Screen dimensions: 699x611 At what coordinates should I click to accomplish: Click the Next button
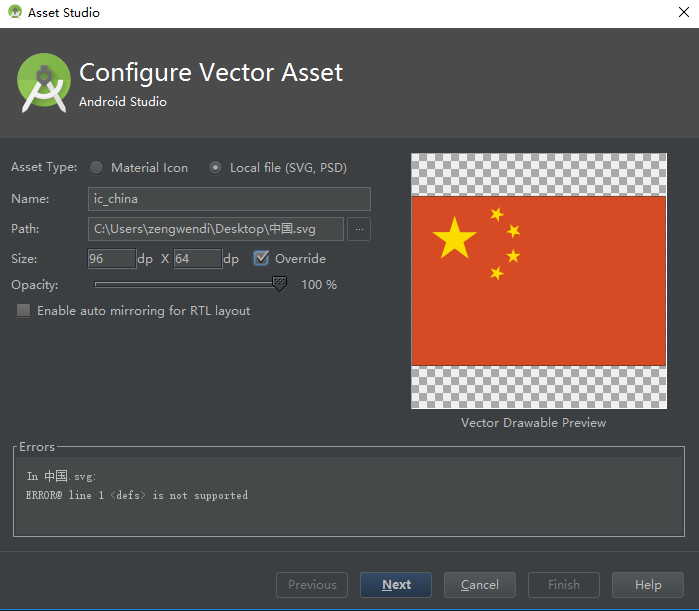396,585
